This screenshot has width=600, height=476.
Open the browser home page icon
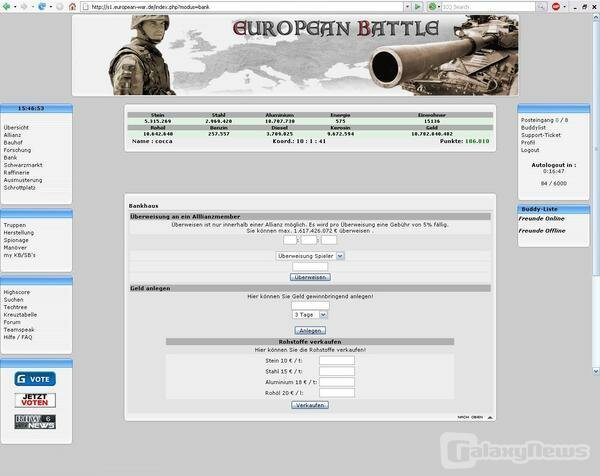point(72,7)
